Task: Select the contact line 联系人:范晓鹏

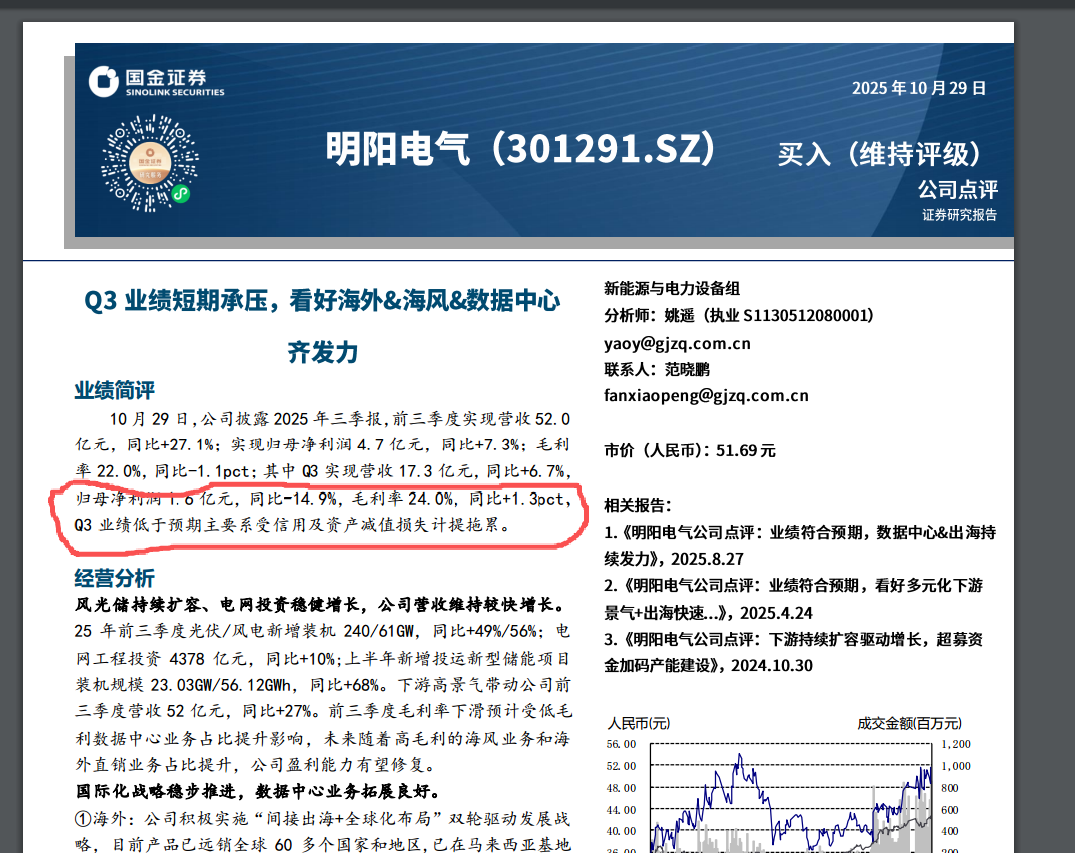Action: pyautogui.click(x=657, y=370)
